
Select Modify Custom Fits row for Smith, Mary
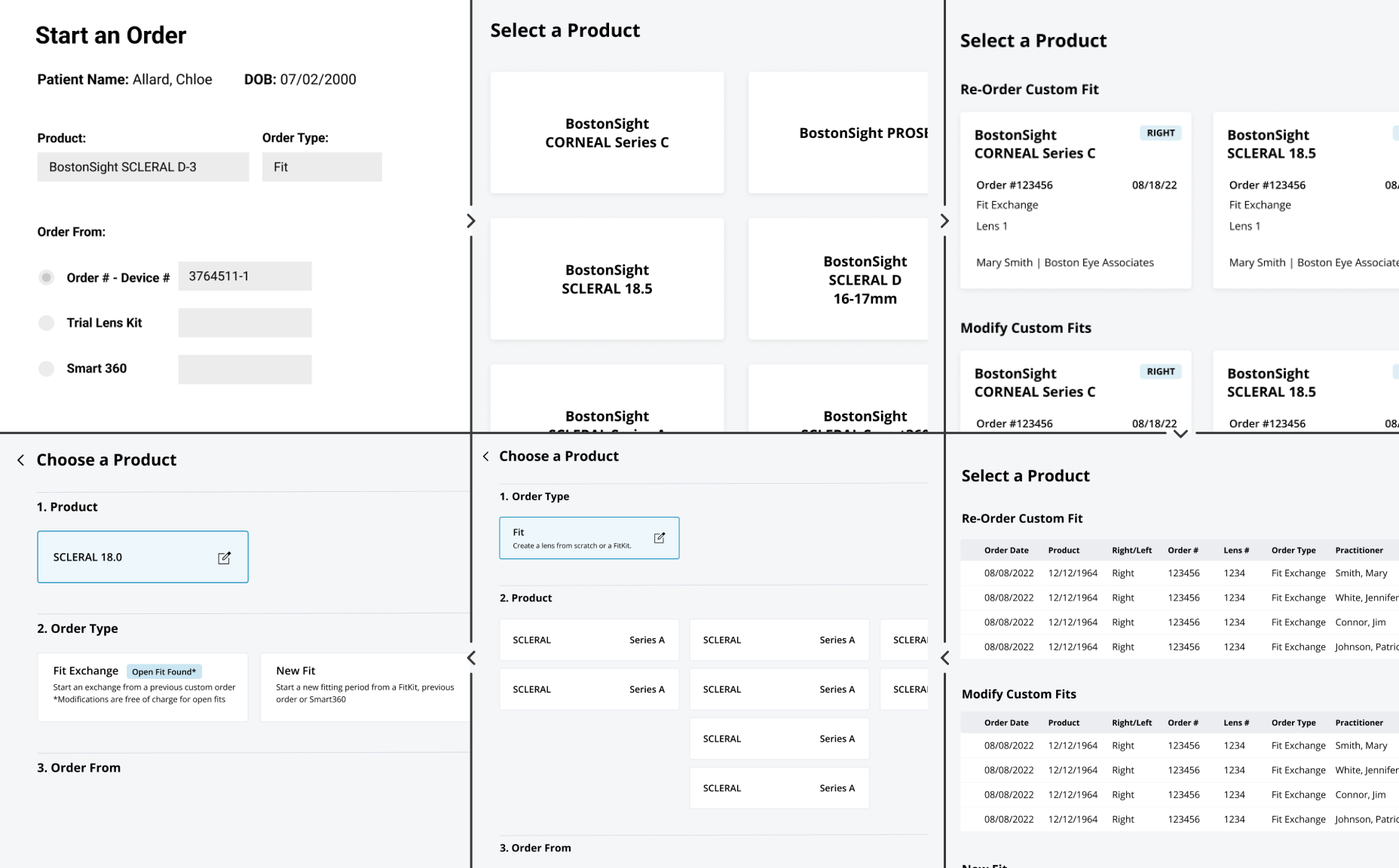pyautogui.click(x=1180, y=745)
